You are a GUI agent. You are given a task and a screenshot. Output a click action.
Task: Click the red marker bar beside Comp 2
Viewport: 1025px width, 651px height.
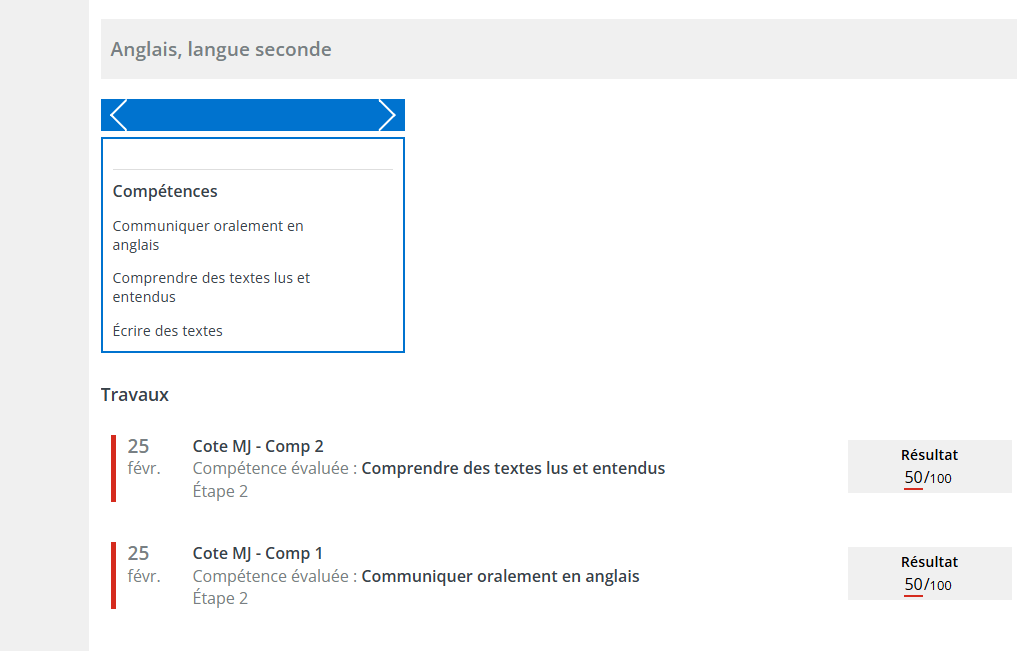click(114, 468)
